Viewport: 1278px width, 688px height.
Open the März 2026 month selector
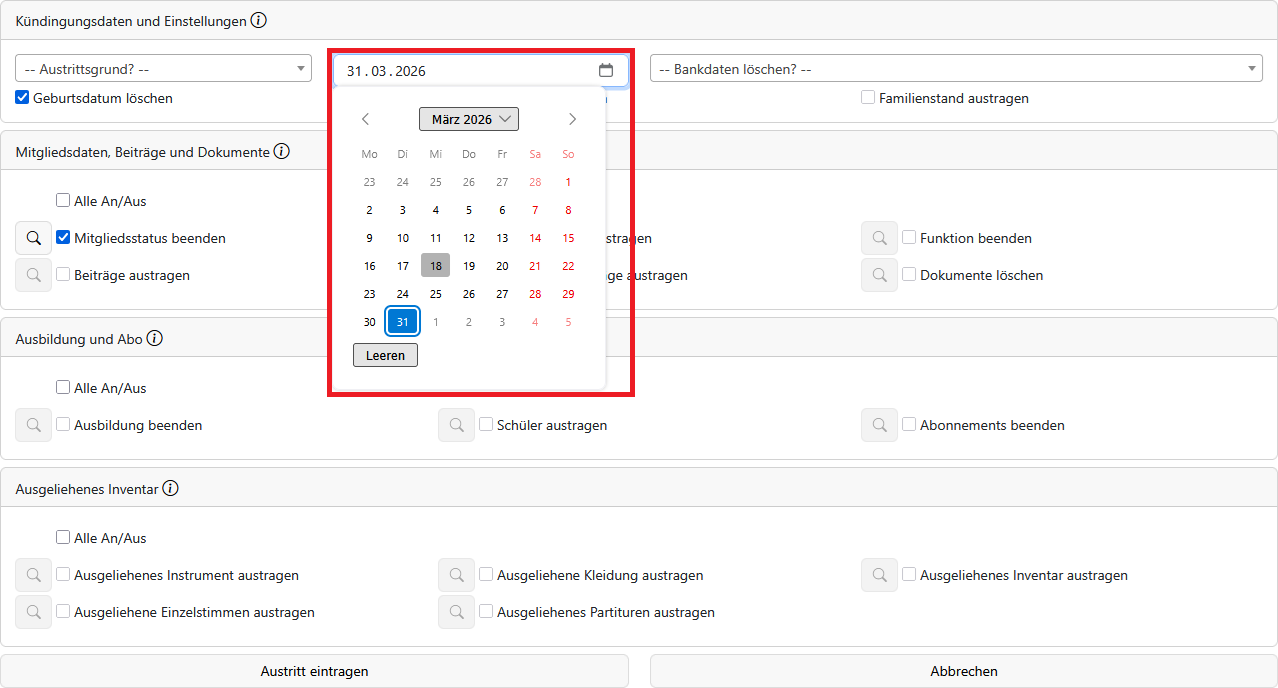[468, 119]
